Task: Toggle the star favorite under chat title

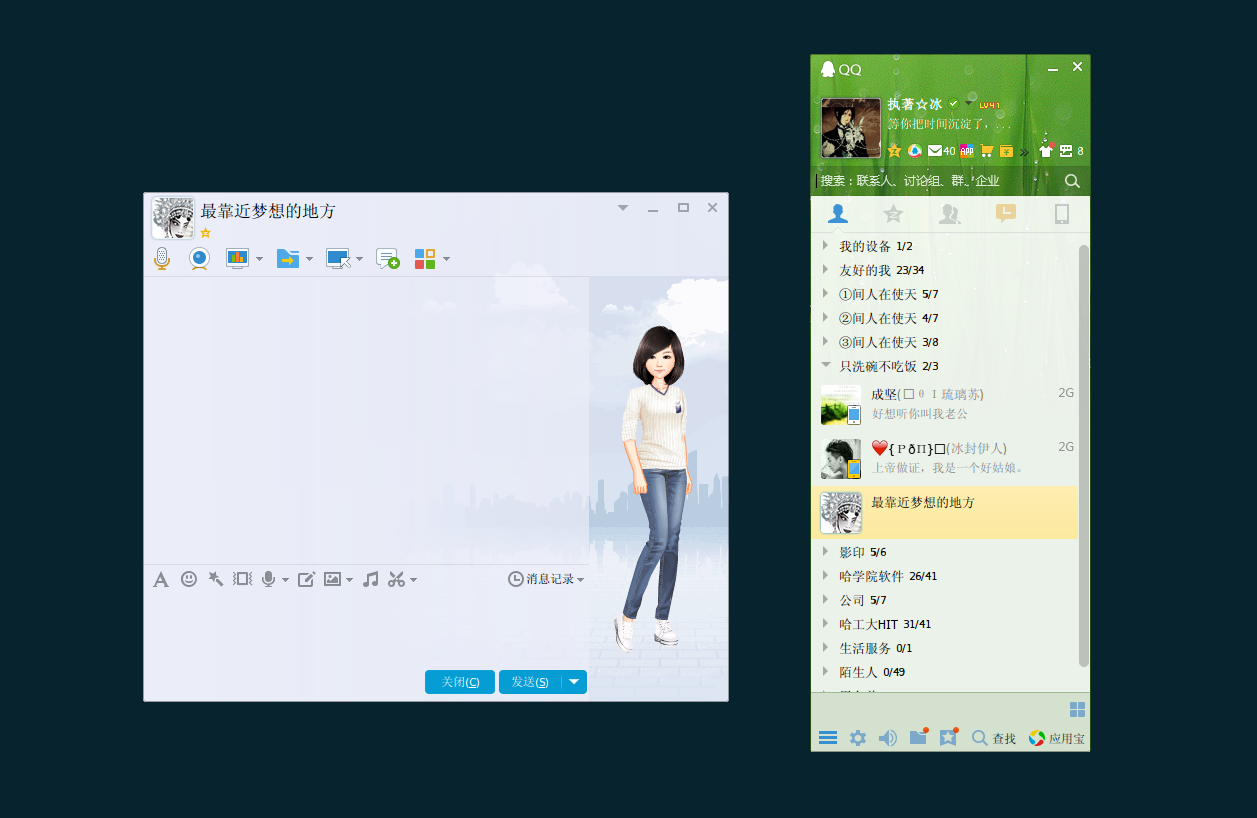Action: tap(205, 233)
